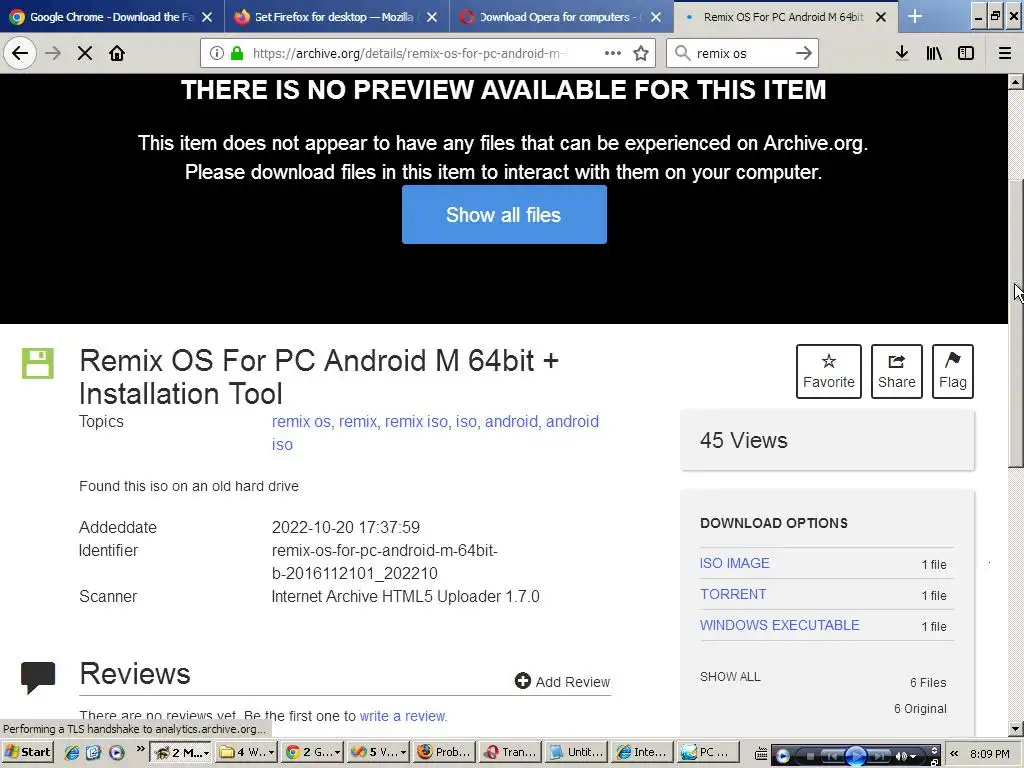Open the ISO IMAGE download link
Viewport: 1024px width, 768px height.
(735, 563)
